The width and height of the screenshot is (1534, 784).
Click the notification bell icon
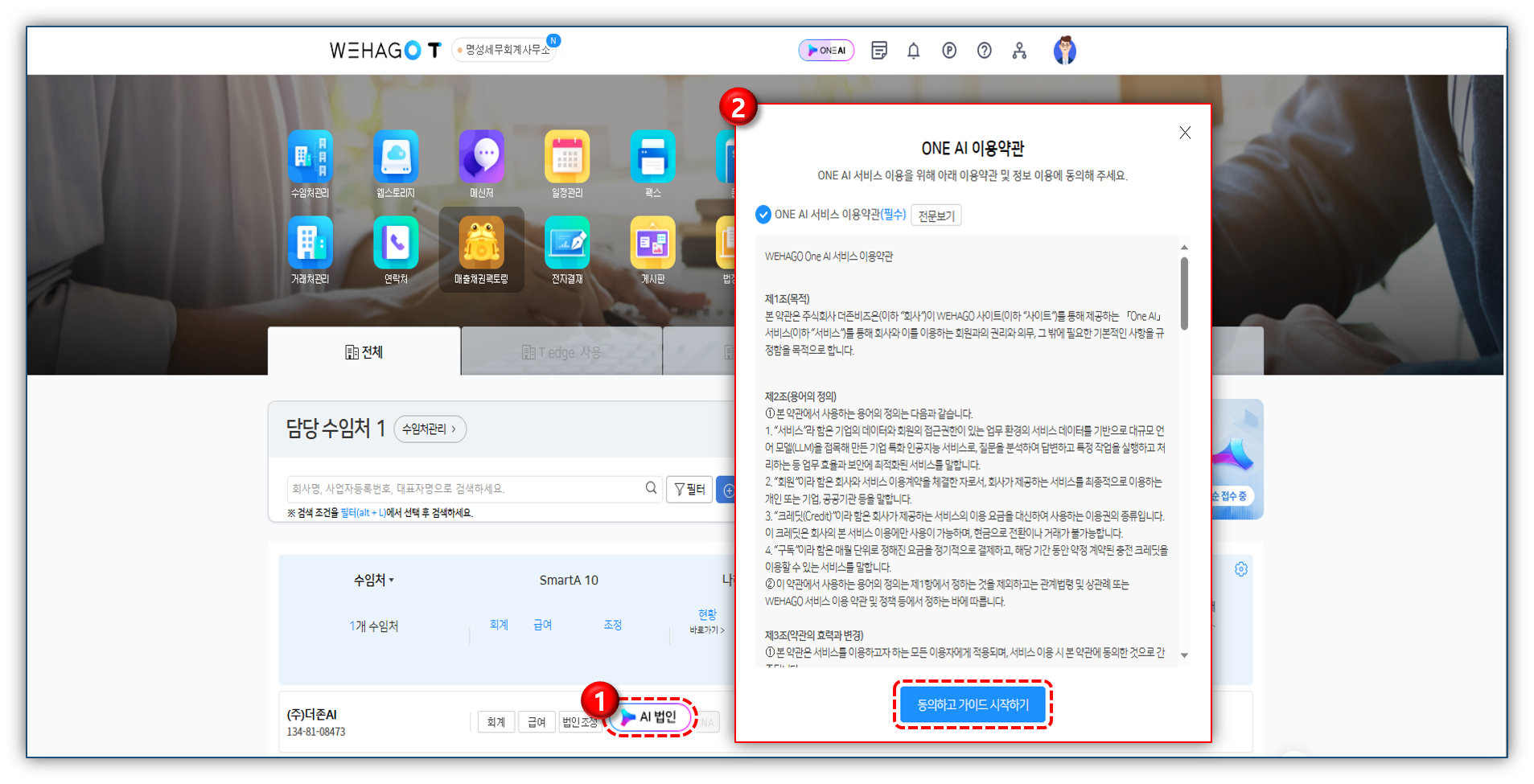913,51
